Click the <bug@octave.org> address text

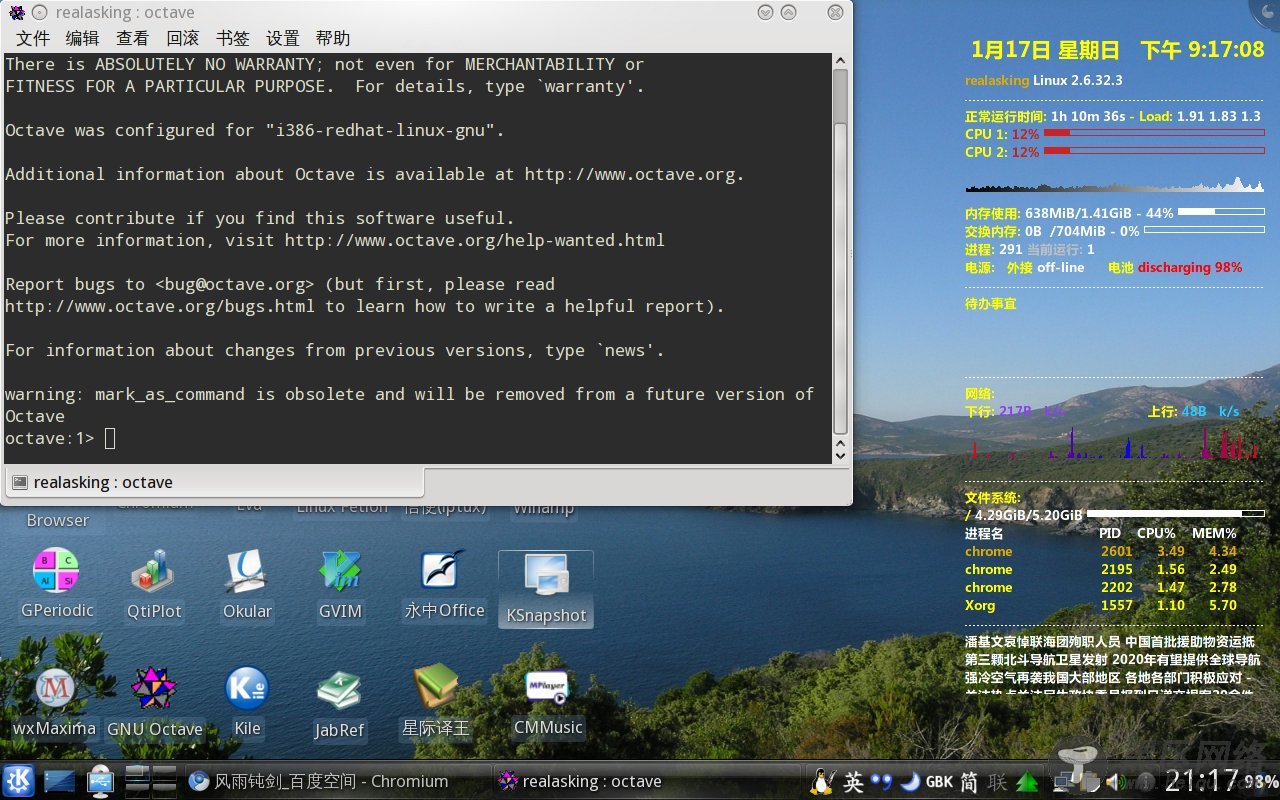pos(235,284)
